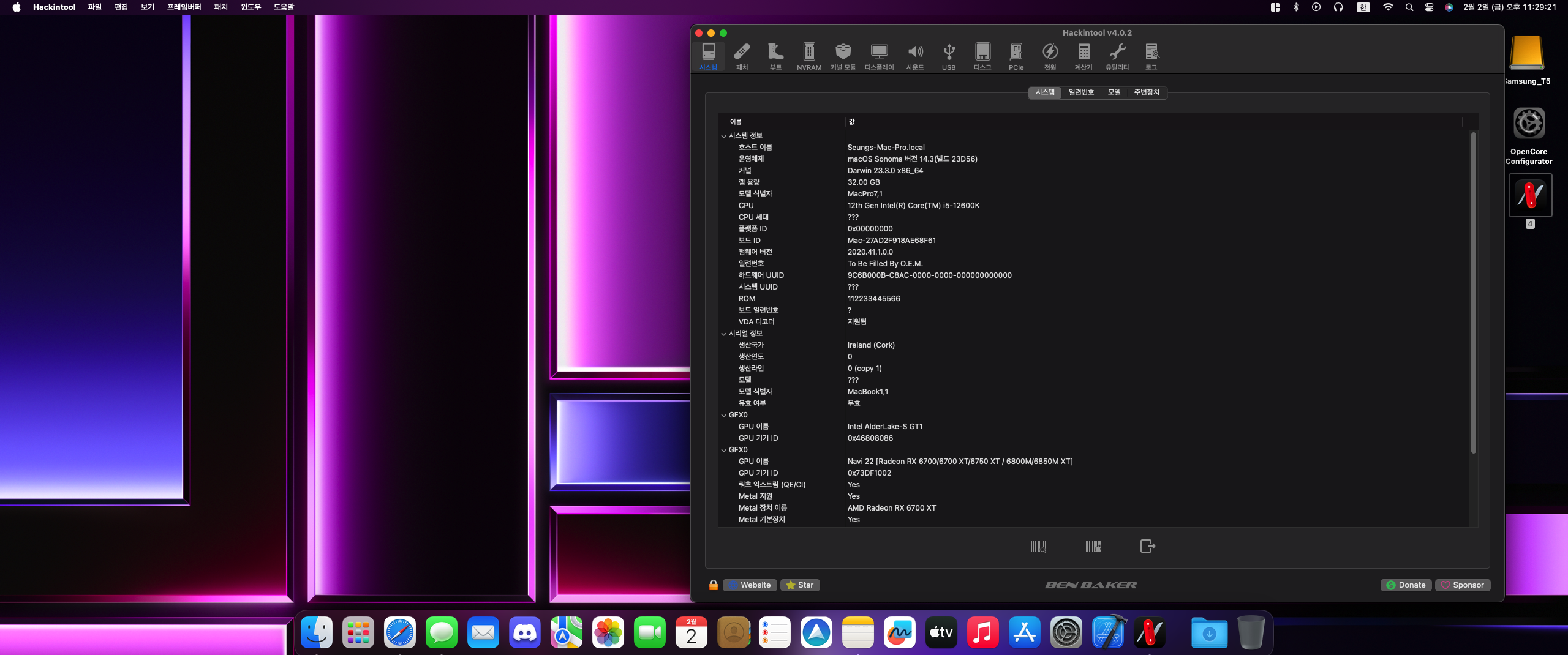Switch to the 시스템 sub-tab
Image resolution: width=1568 pixels, height=655 pixels.
(1045, 92)
